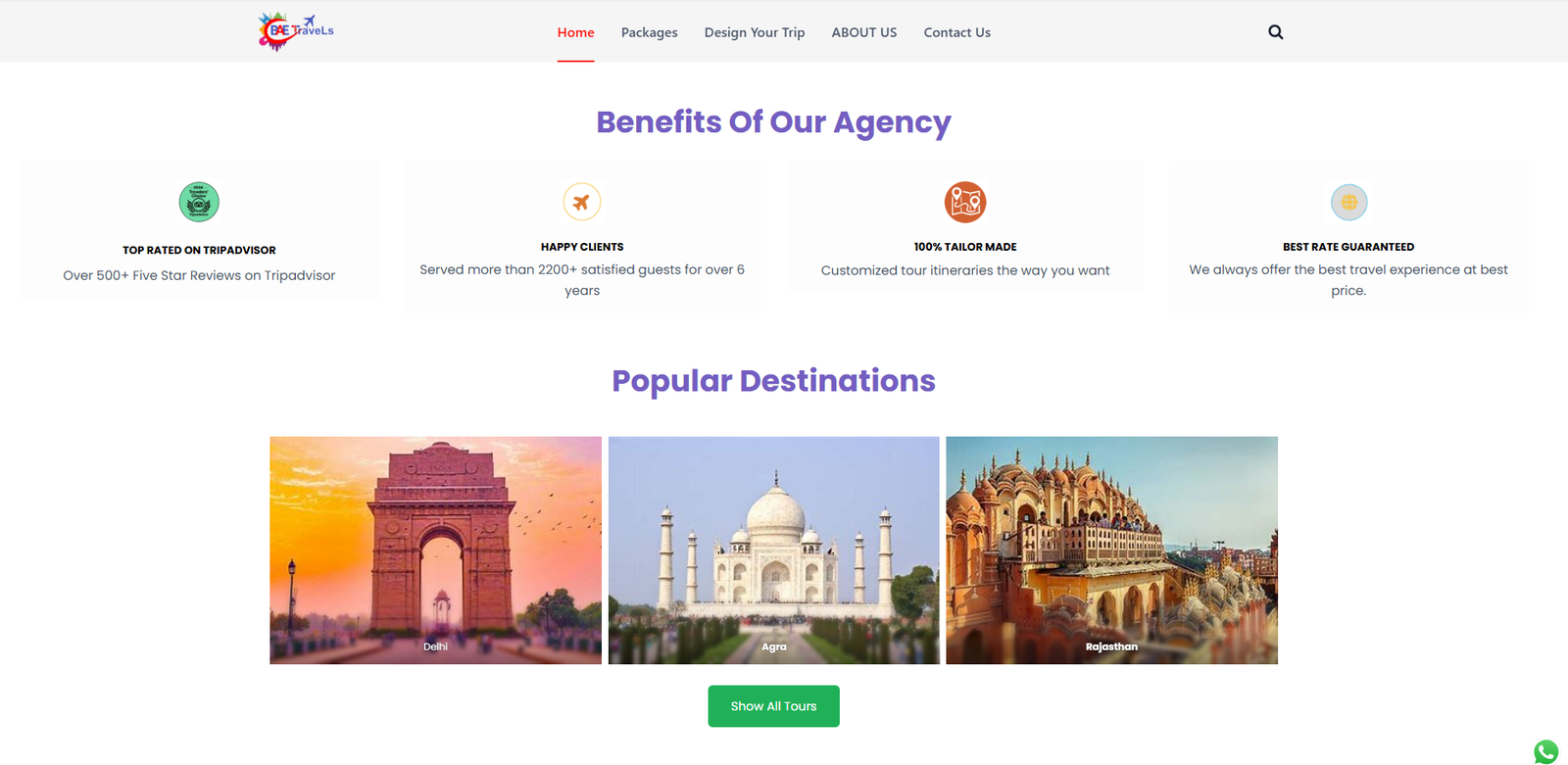Select the Delhi destination image

436,550
